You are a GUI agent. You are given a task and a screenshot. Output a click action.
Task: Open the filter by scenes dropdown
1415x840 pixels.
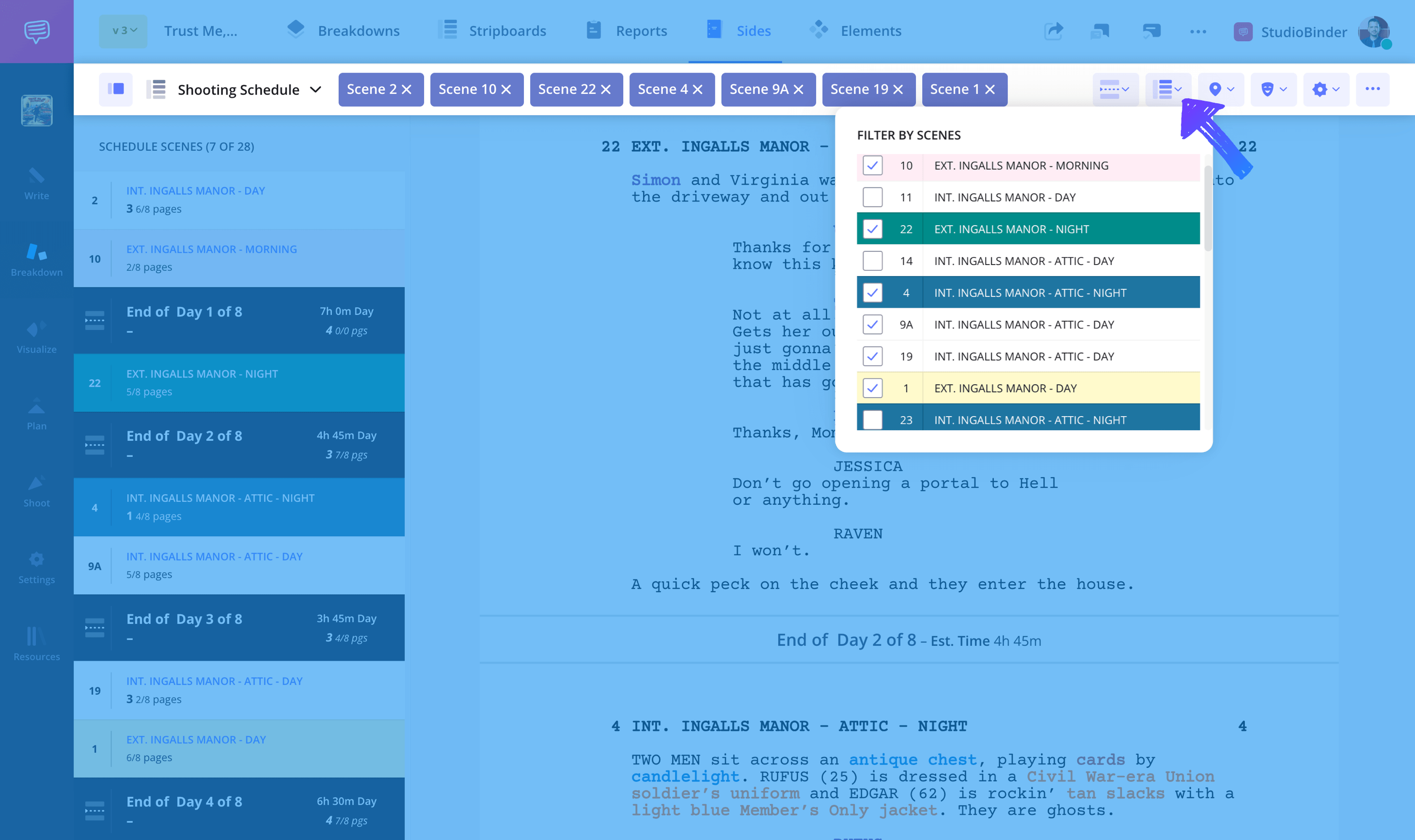click(1167, 89)
